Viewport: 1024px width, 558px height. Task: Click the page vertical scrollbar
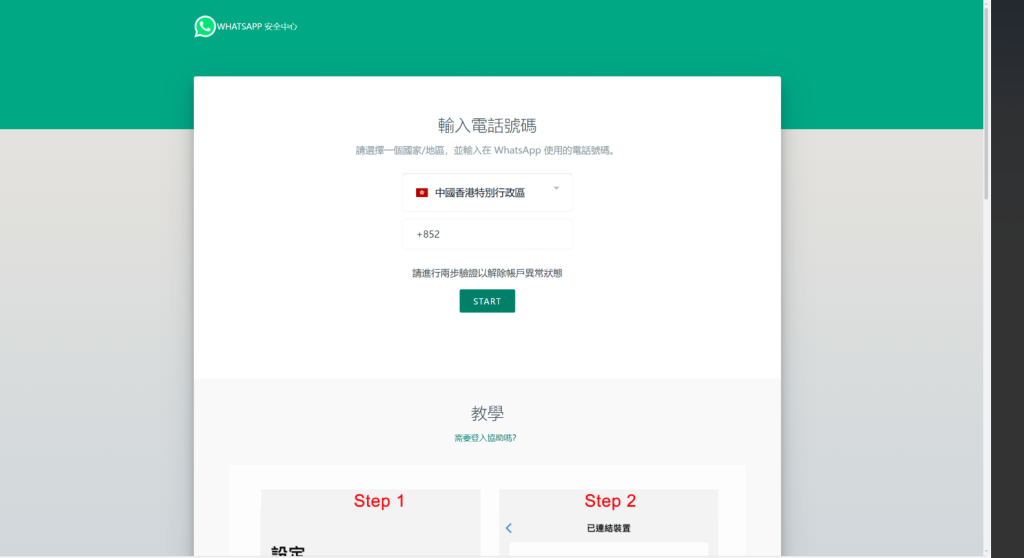pos(986,101)
